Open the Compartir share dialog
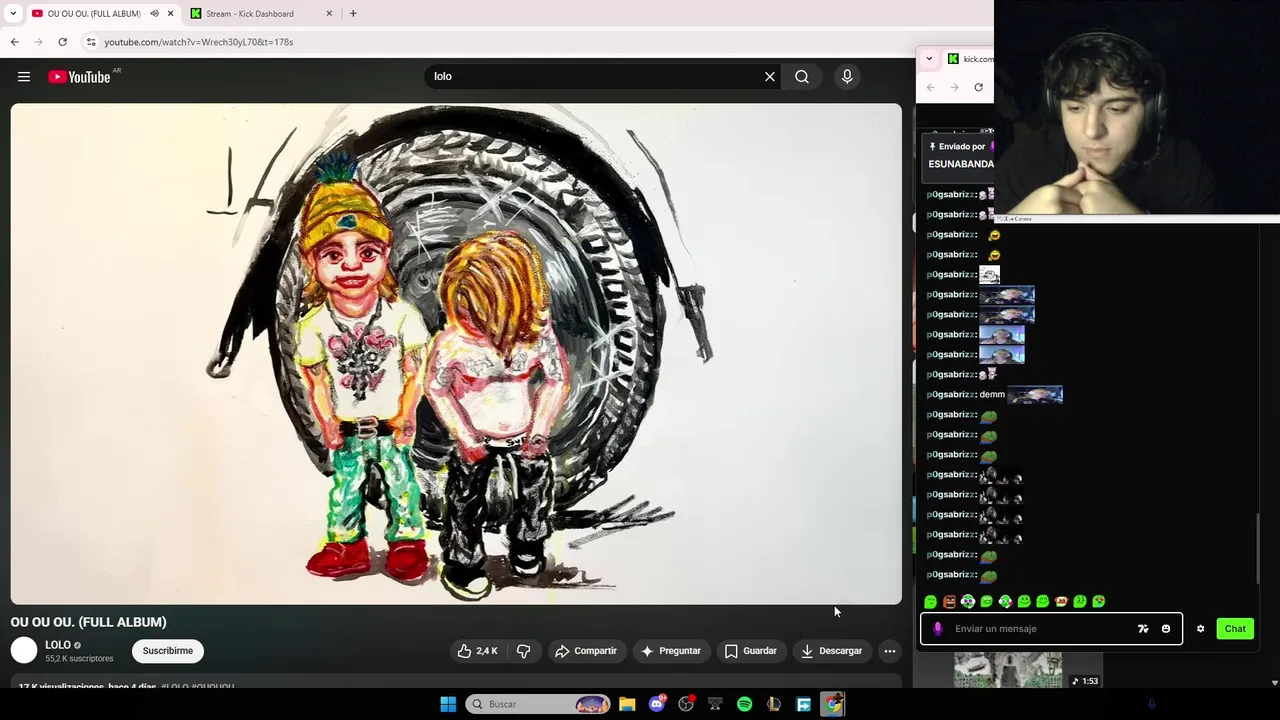This screenshot has width=1280, height=720. coord(586,651)
